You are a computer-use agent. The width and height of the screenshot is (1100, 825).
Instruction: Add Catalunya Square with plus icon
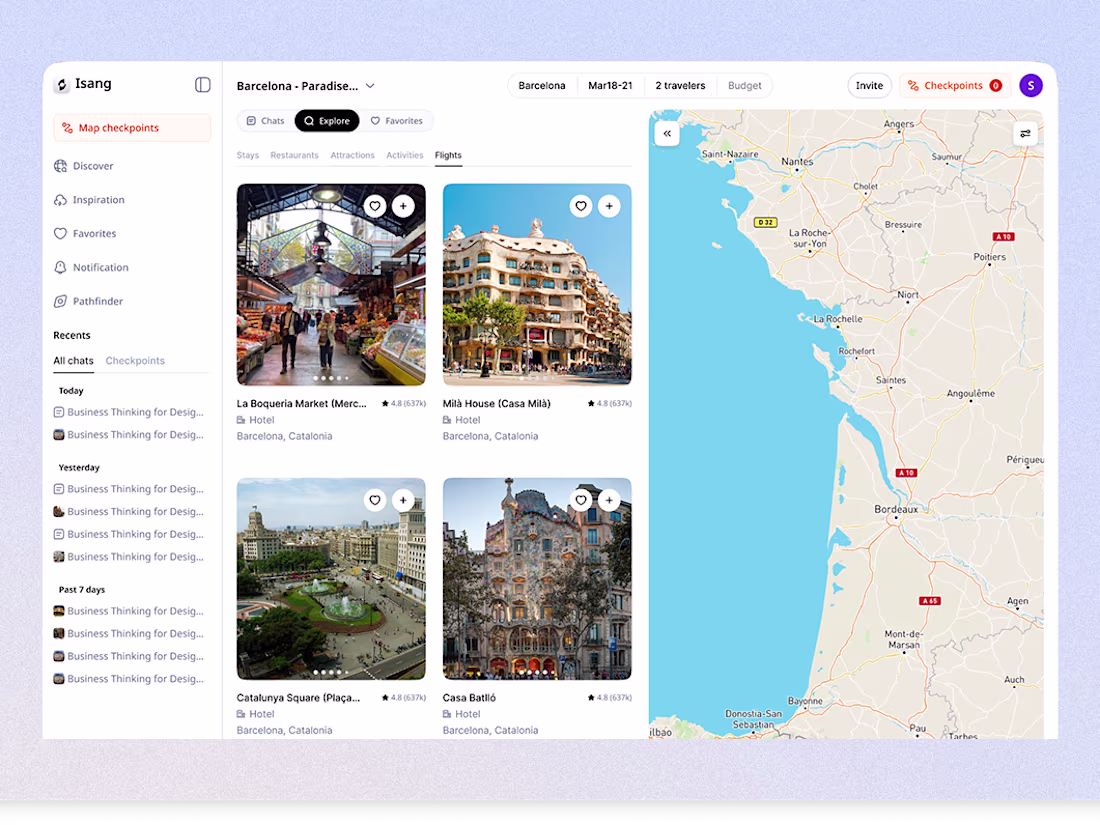tap(403, 500)
